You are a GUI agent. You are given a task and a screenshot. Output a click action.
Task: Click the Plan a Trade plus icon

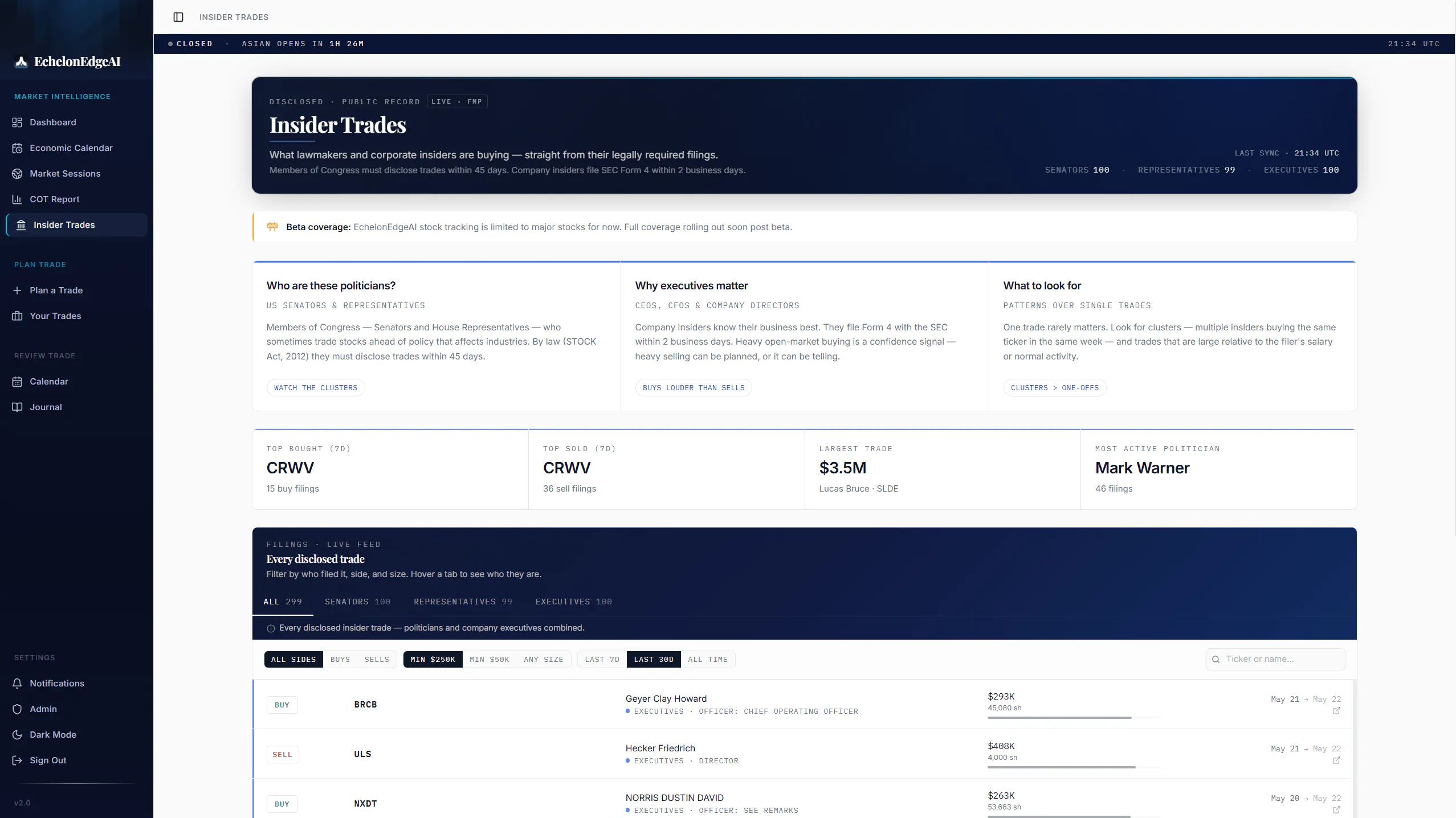(17, 291)
